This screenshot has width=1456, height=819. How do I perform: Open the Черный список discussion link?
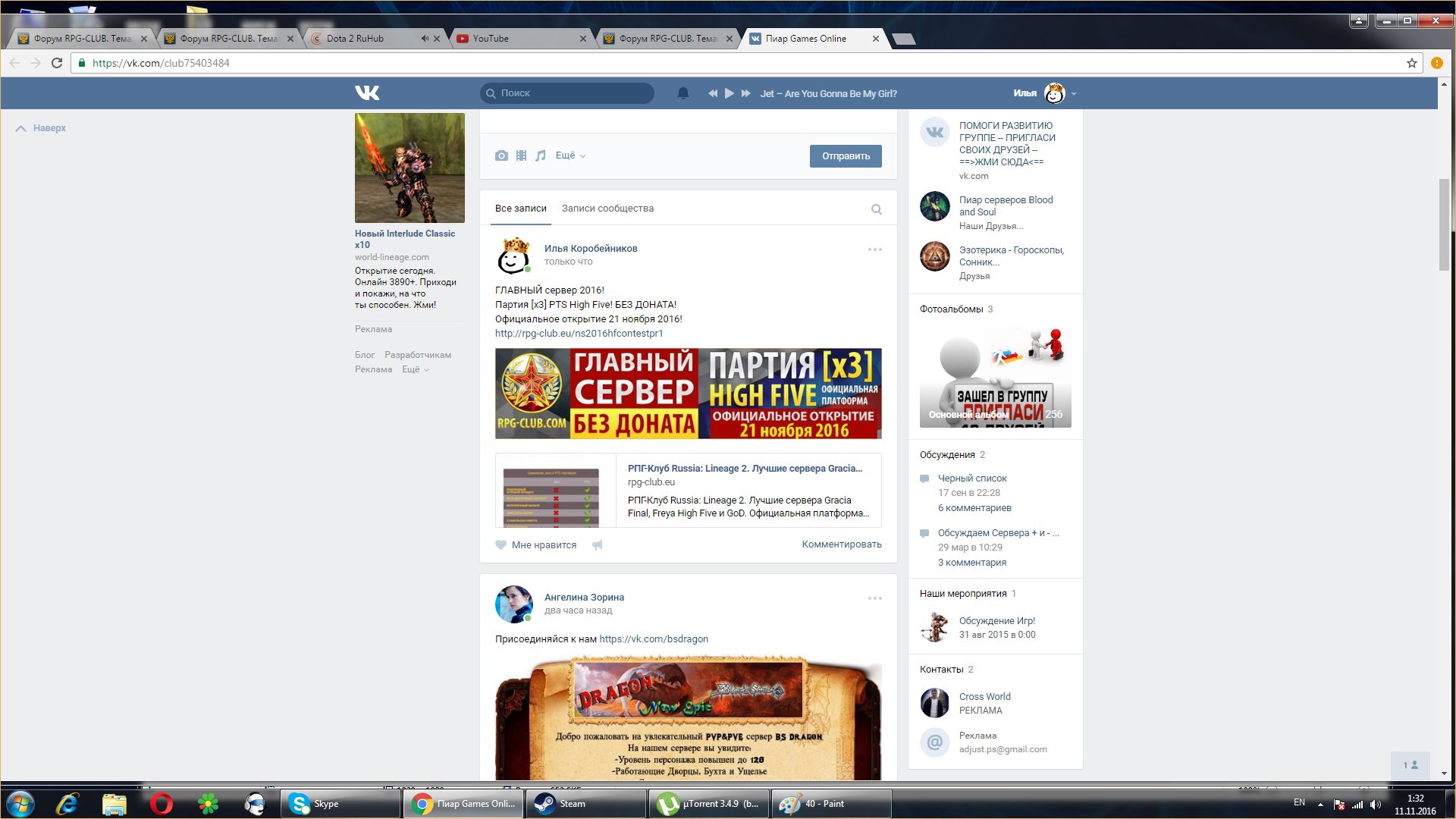coord(972,479)
